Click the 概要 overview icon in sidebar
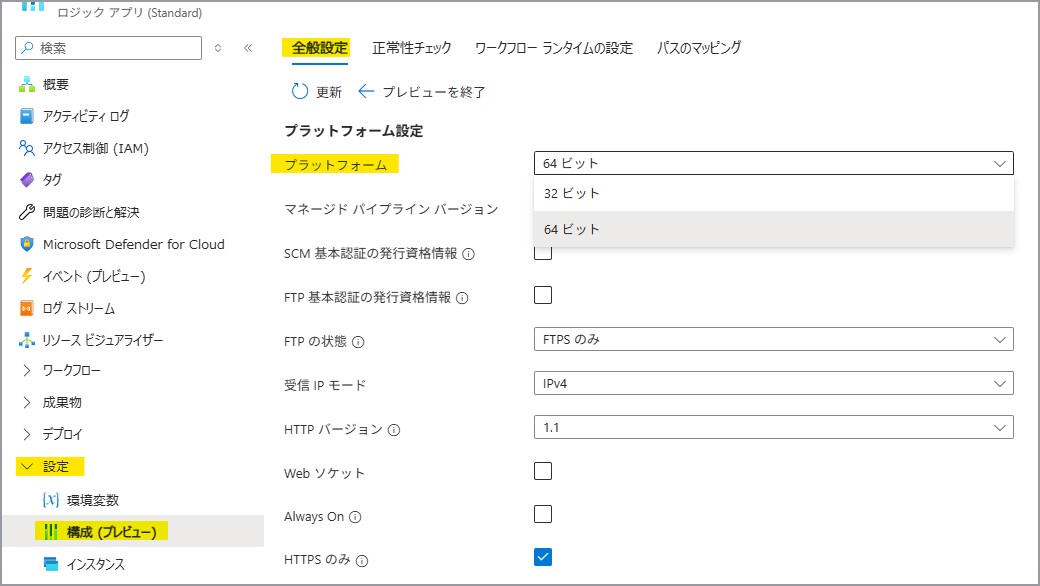 point(27,84)
